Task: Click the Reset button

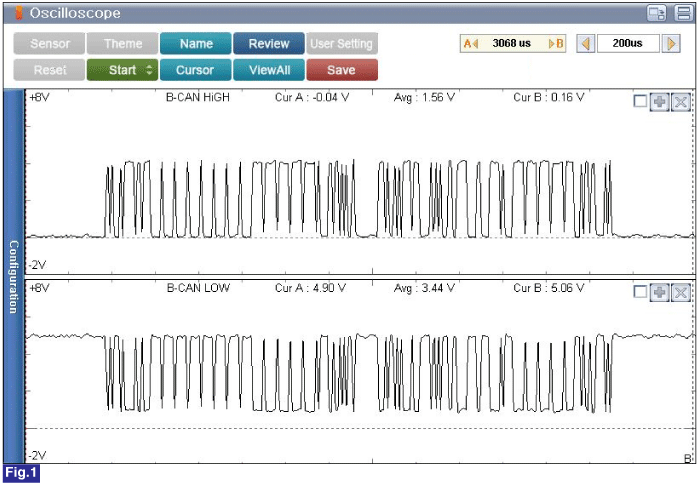Action: point(49,70)
